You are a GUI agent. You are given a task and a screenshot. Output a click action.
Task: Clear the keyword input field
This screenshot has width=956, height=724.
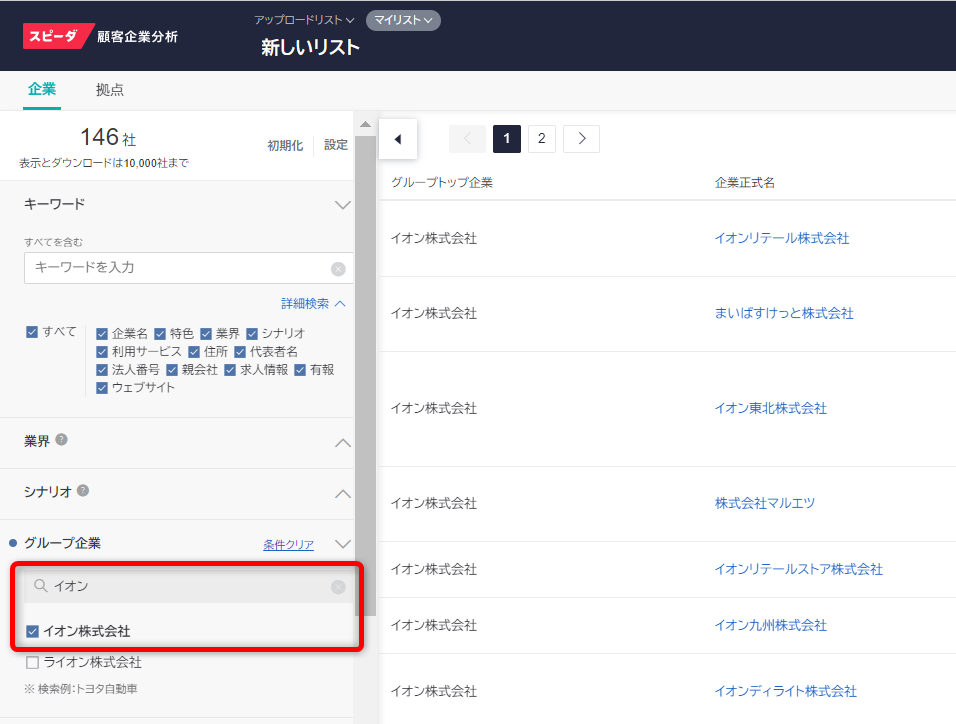coord(338,269)
